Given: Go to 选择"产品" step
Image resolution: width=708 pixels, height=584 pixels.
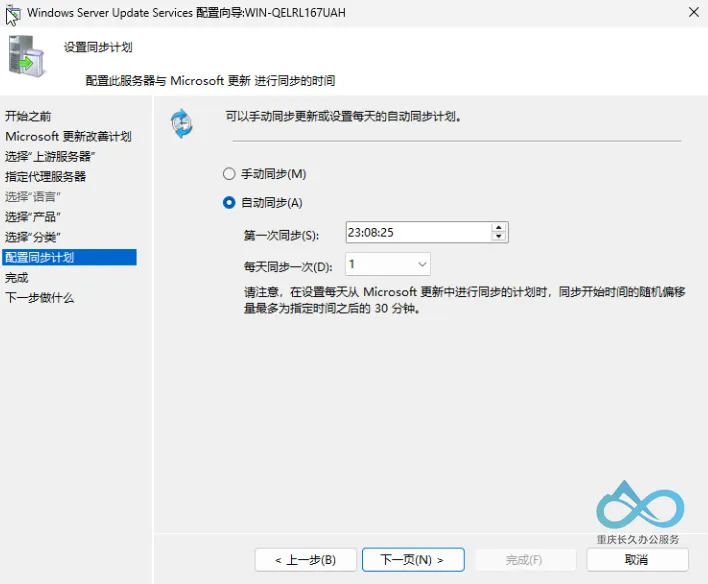Looking at the screenshot, I should click(x=33, y=217).
